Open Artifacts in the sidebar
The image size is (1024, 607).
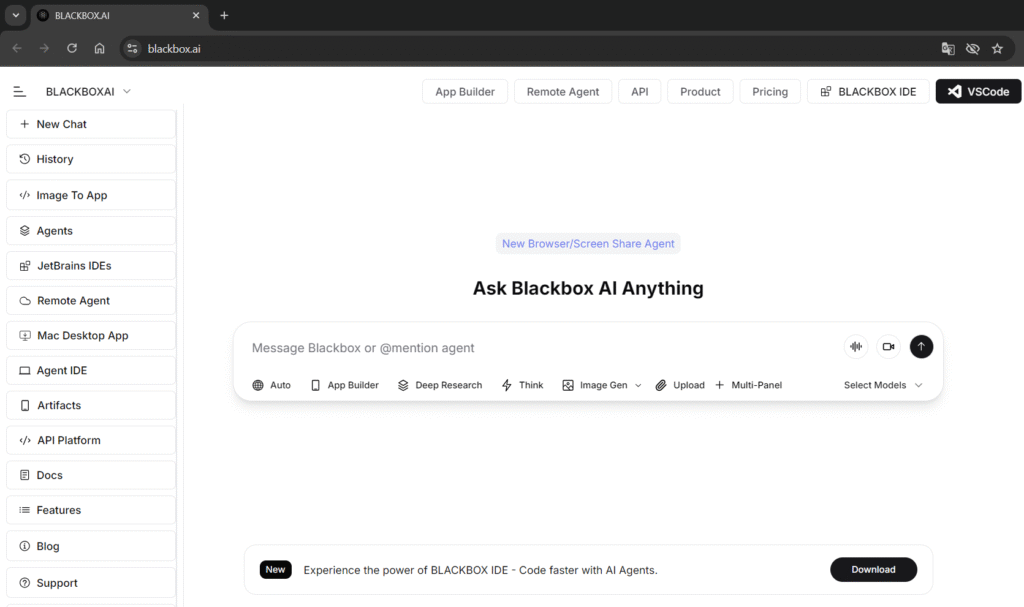[91, 406]
